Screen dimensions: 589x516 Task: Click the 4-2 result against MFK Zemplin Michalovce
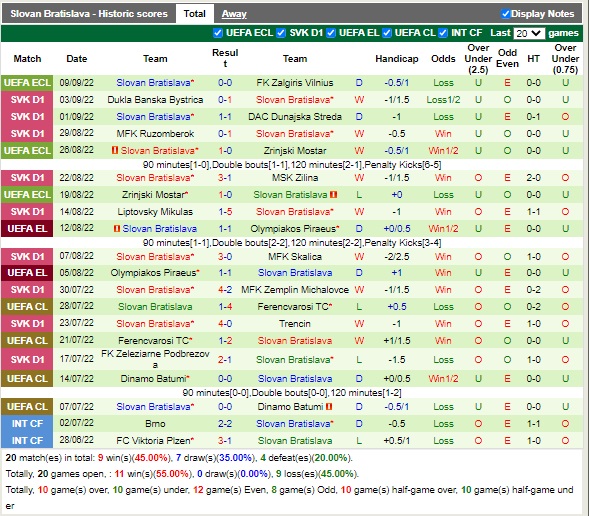[225, 290]
